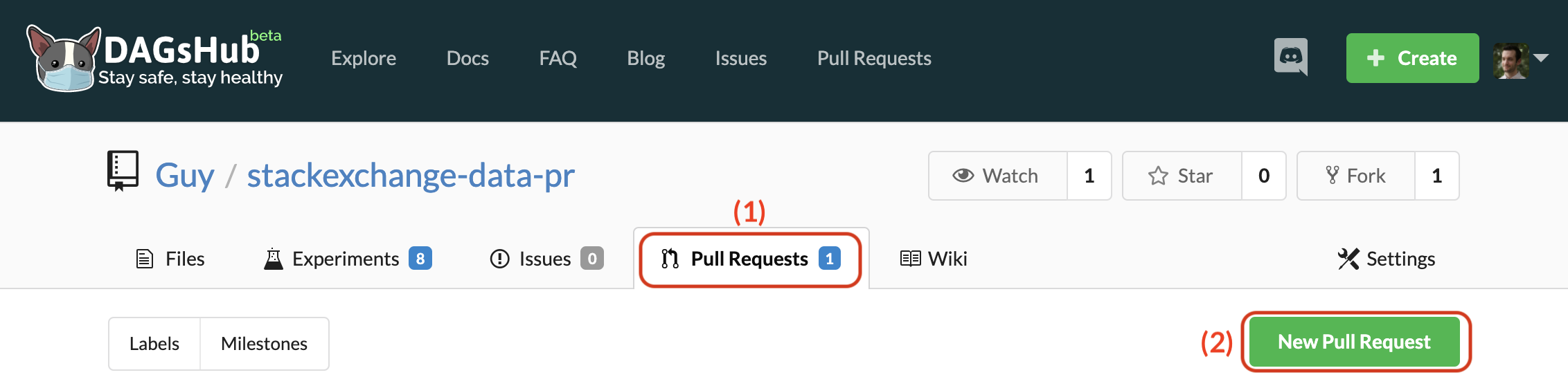Open the repository Issues tab
Image resolution: width=1568 pixels, height=386 pixels.
pyautogui.click(x=546, y=259)
